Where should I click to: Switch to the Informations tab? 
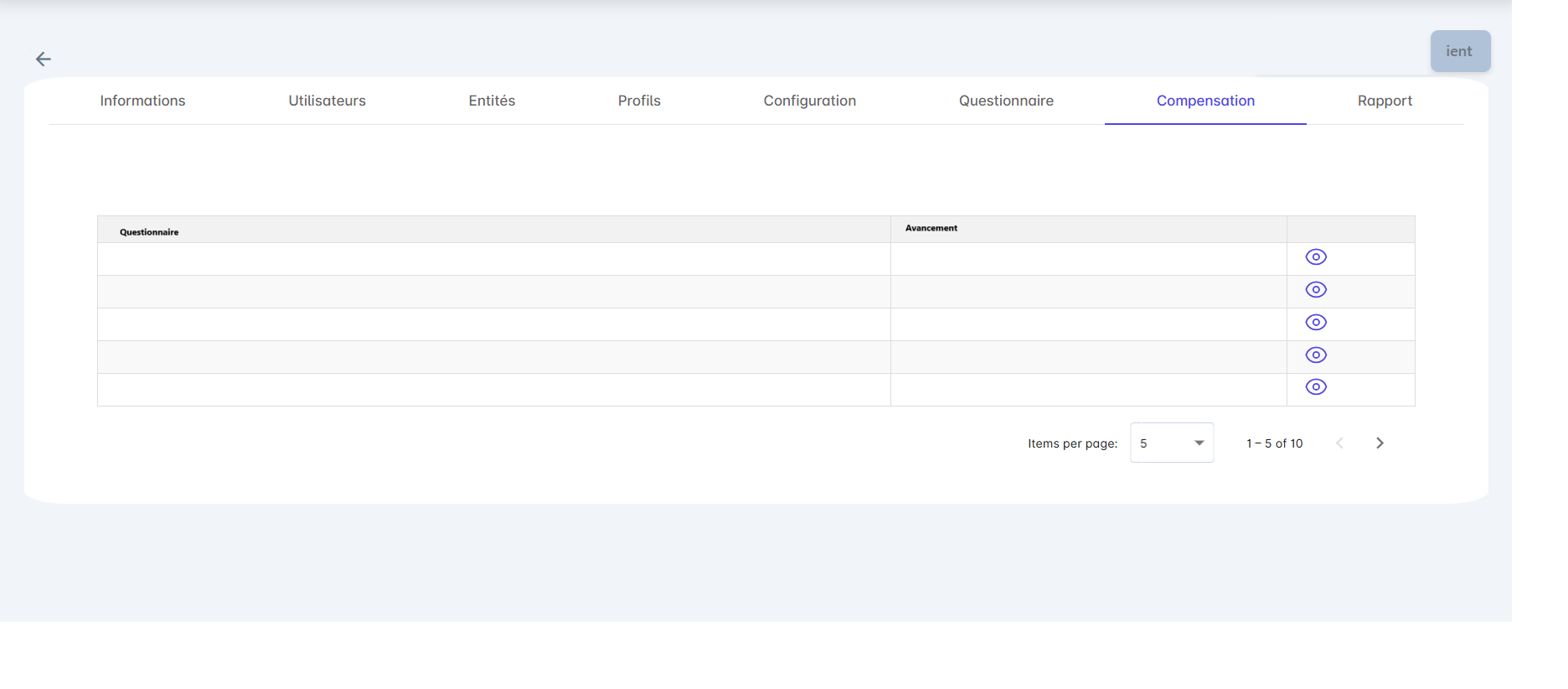click(142, 101)
